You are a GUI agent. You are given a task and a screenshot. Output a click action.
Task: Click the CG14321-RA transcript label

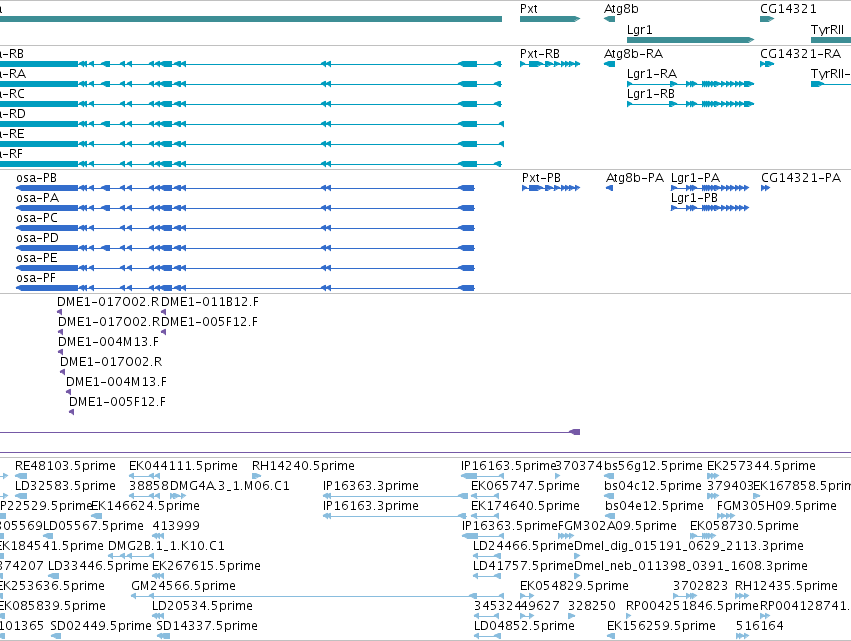click(801, 54)
